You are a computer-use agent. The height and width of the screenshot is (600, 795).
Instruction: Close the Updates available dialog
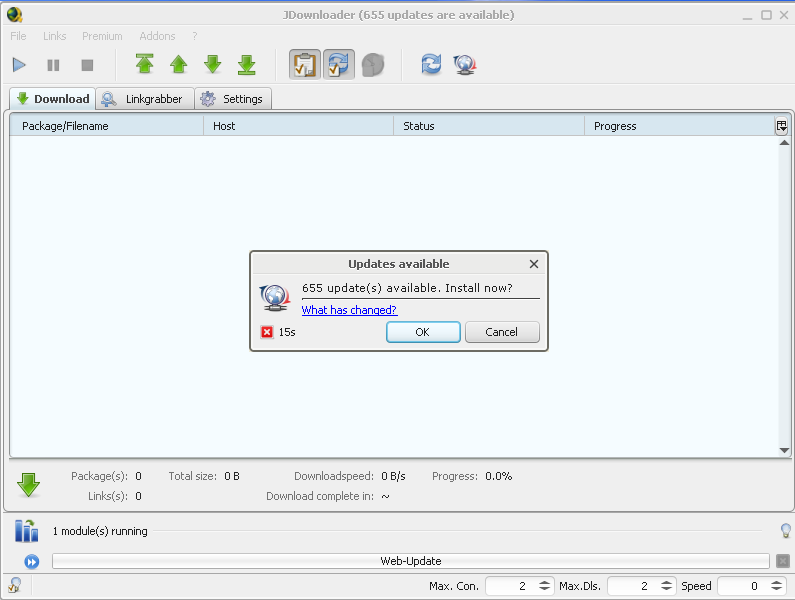click(x=534, y=264)
